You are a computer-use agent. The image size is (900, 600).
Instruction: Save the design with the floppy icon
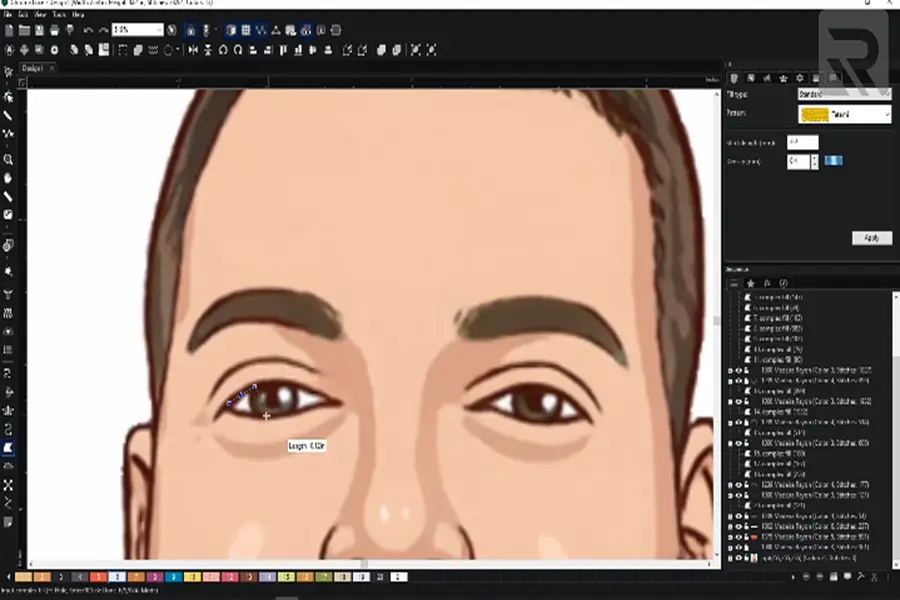point(40,30)
